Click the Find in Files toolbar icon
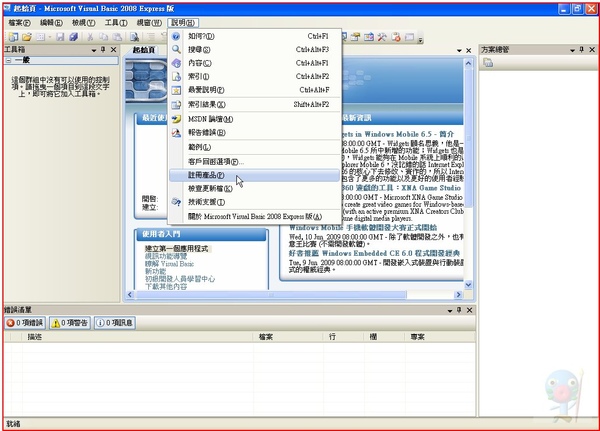Image resolution: width=600 pixels, height=431 pixels. point(134,37)
